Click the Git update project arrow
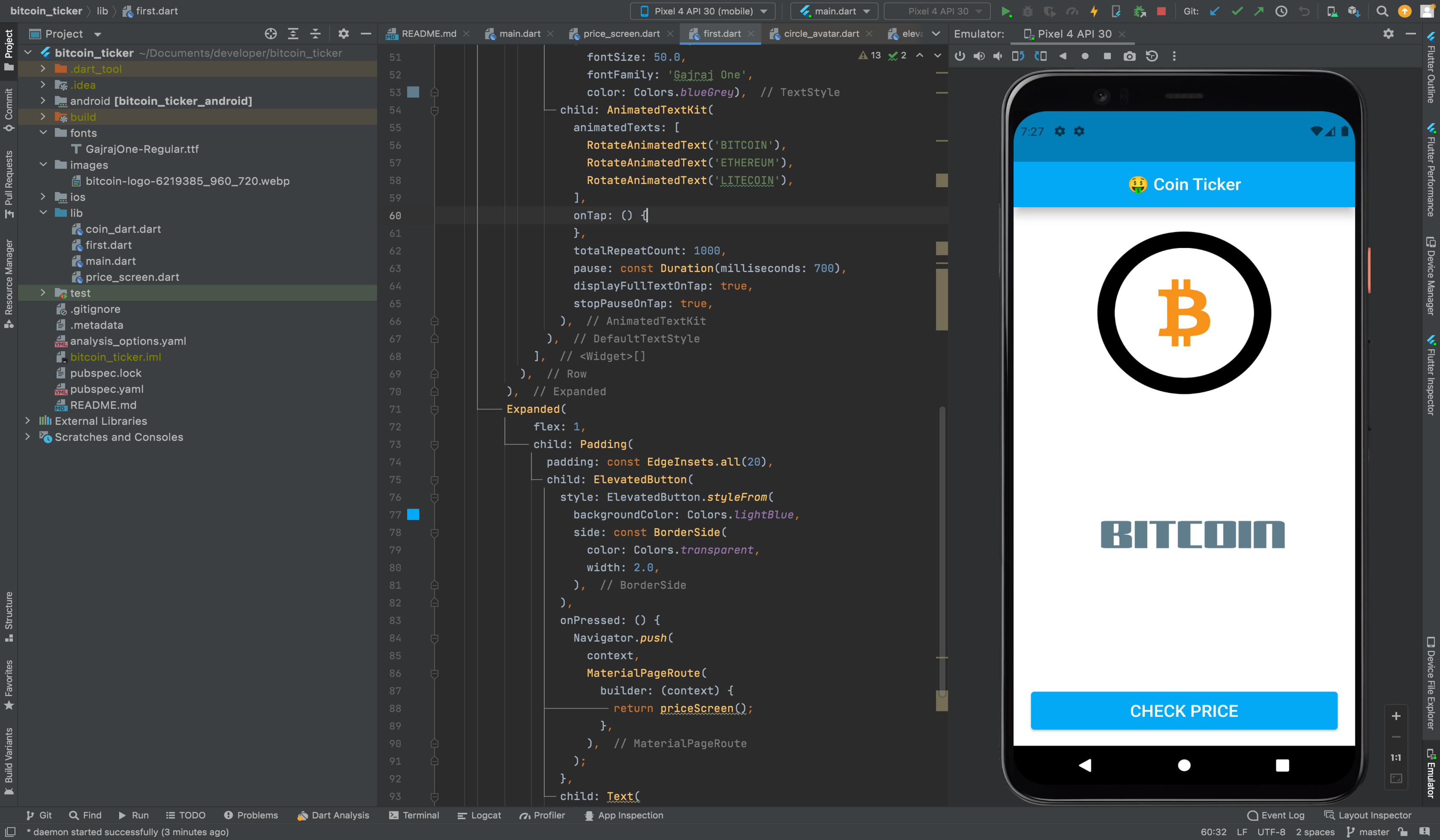 click(x=1214, y=11)
